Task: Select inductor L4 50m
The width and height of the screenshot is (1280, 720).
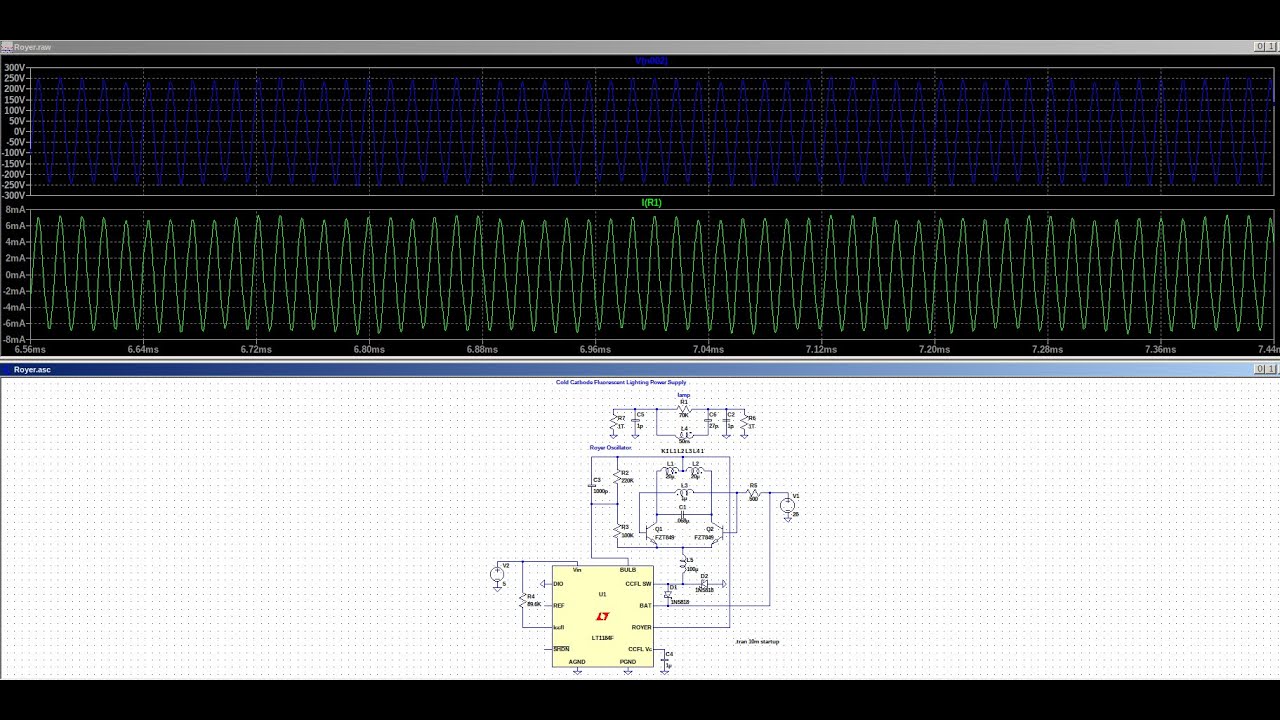Action: [x=684, y=434]
